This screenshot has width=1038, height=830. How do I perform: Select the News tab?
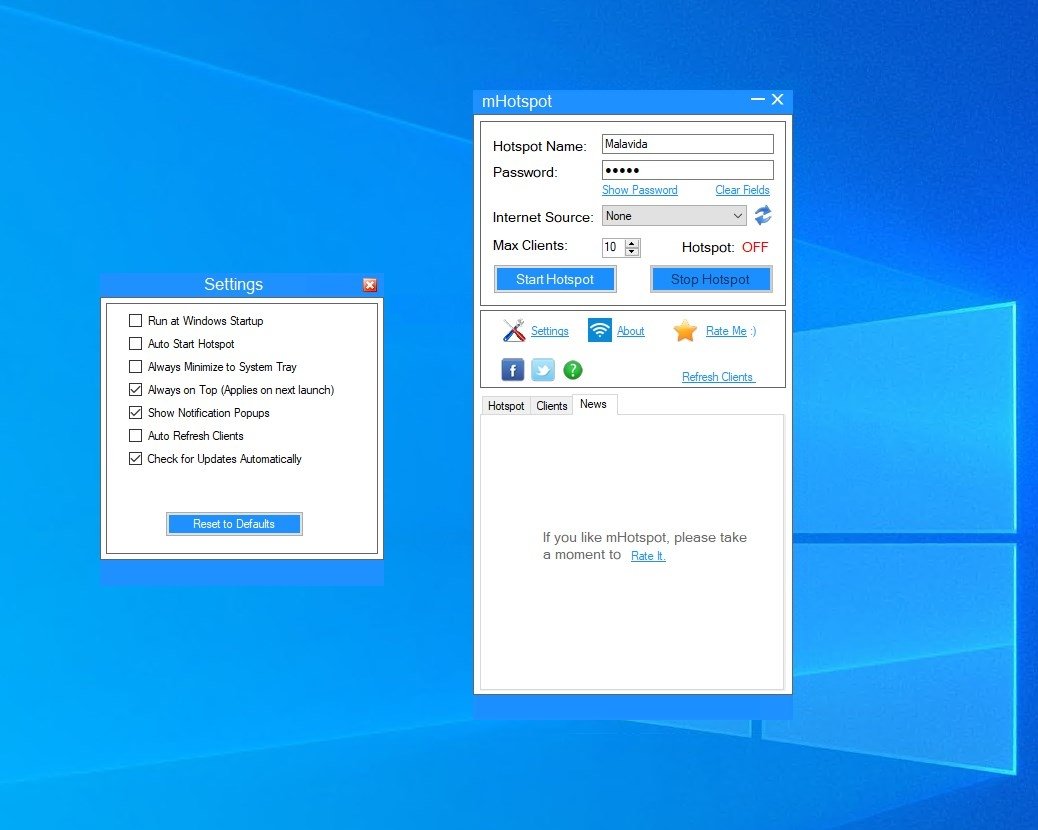coord(593,404)
